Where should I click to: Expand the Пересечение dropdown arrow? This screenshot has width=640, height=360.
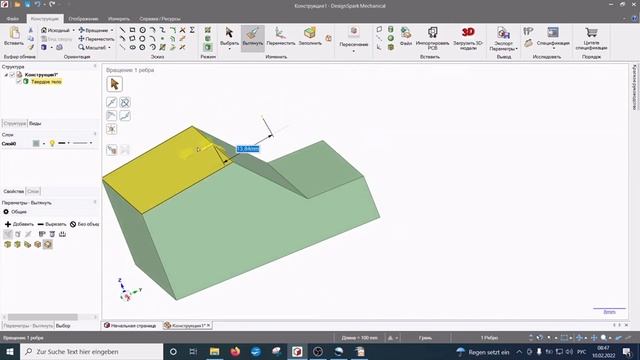(353, 51)
